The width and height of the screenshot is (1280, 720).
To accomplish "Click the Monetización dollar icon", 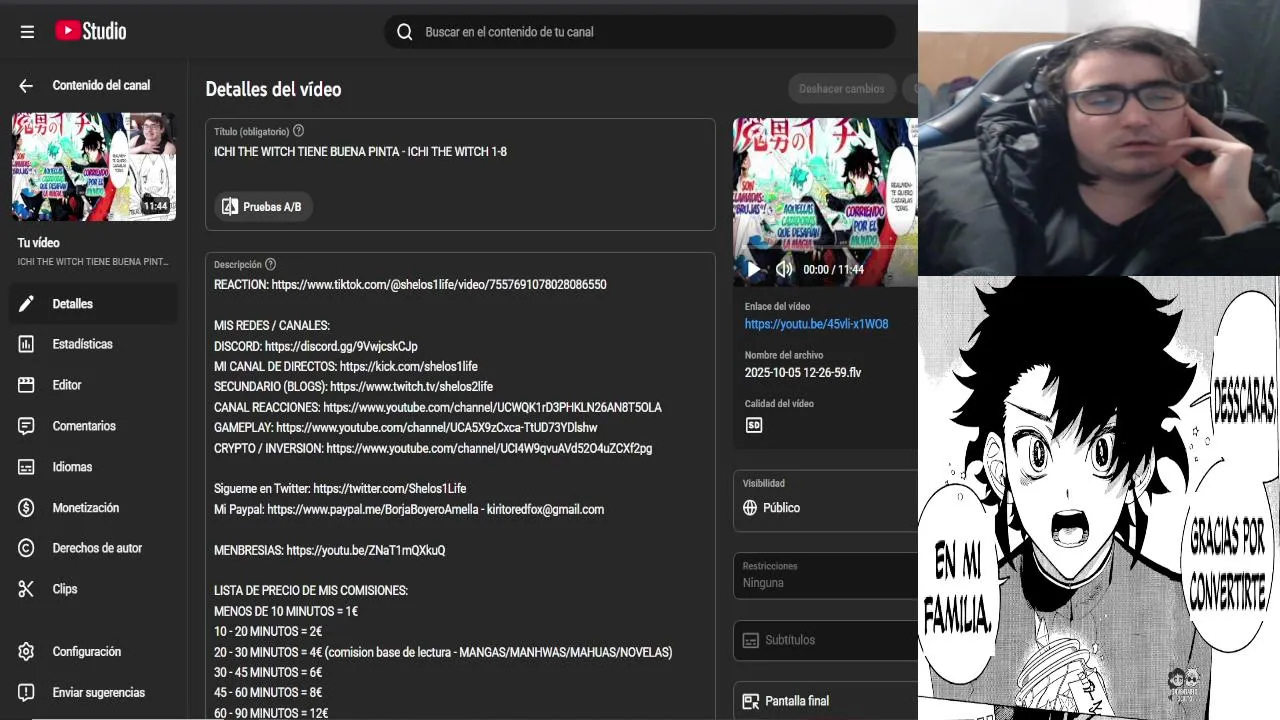I will click(x=27, y=508).
